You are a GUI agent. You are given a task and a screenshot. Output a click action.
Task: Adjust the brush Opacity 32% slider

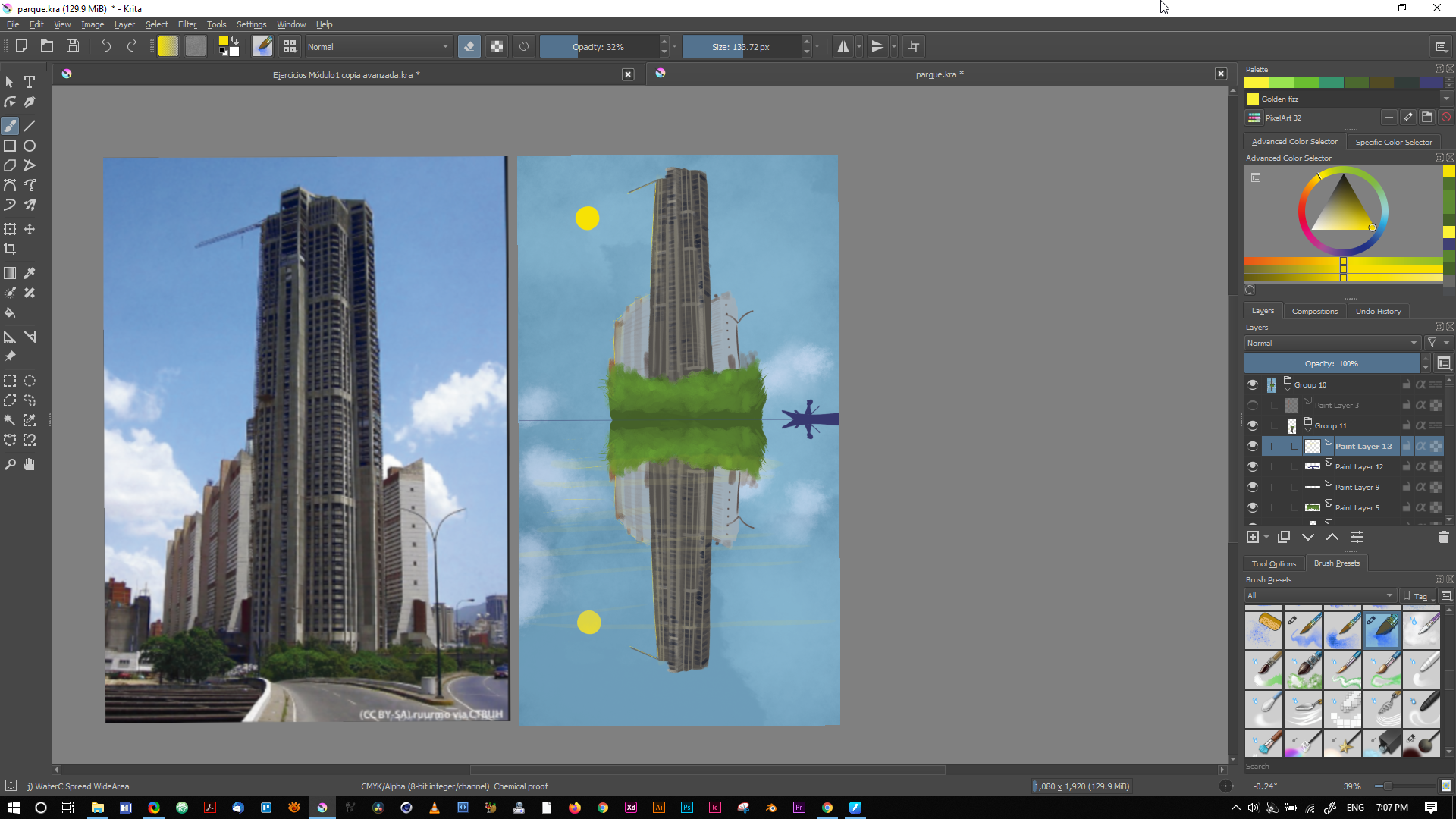pyautogui.click(x=598, y=46)
